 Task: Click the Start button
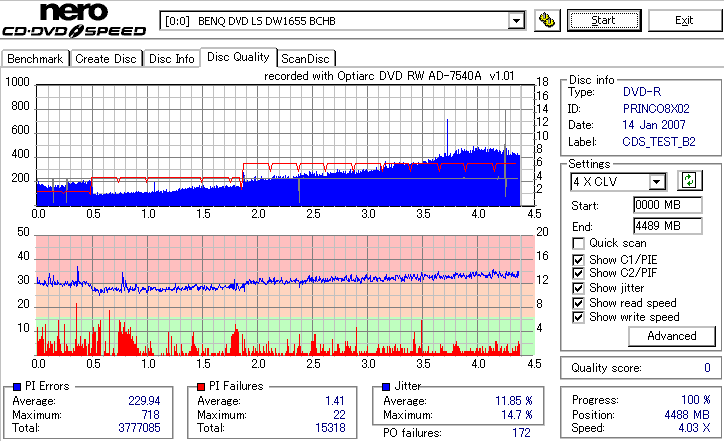[604, 20]
